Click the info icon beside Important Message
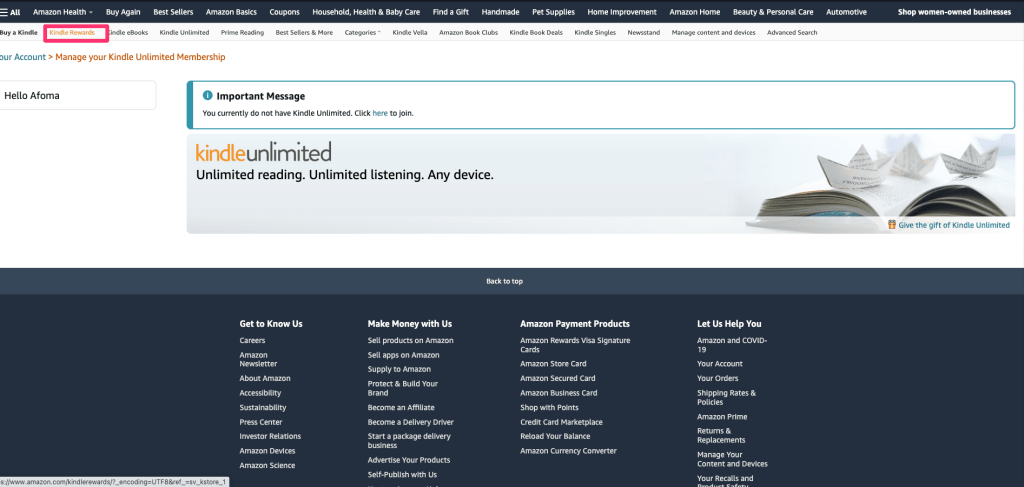 click(208, 95)
